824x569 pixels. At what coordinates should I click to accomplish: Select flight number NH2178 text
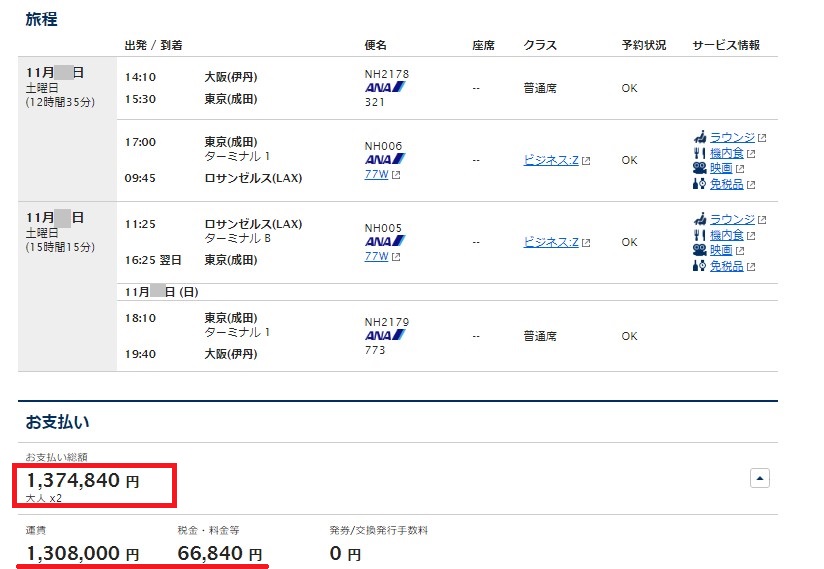tap(387, 74)
